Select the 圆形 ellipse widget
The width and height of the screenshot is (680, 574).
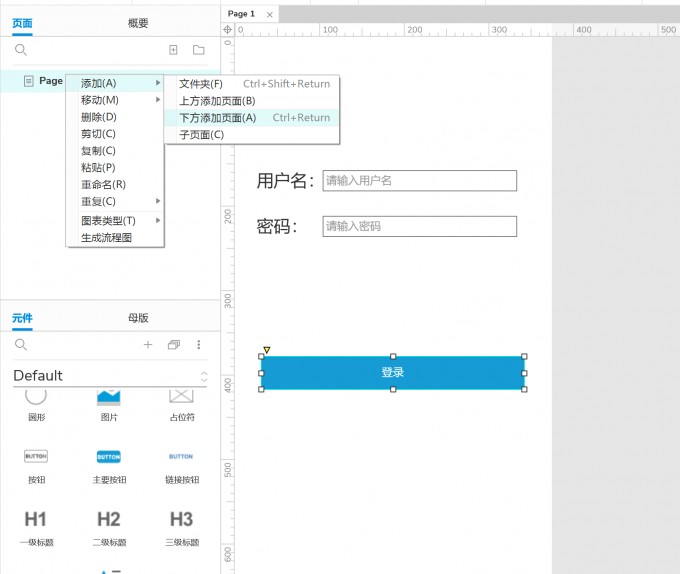(x=36, y=405)
